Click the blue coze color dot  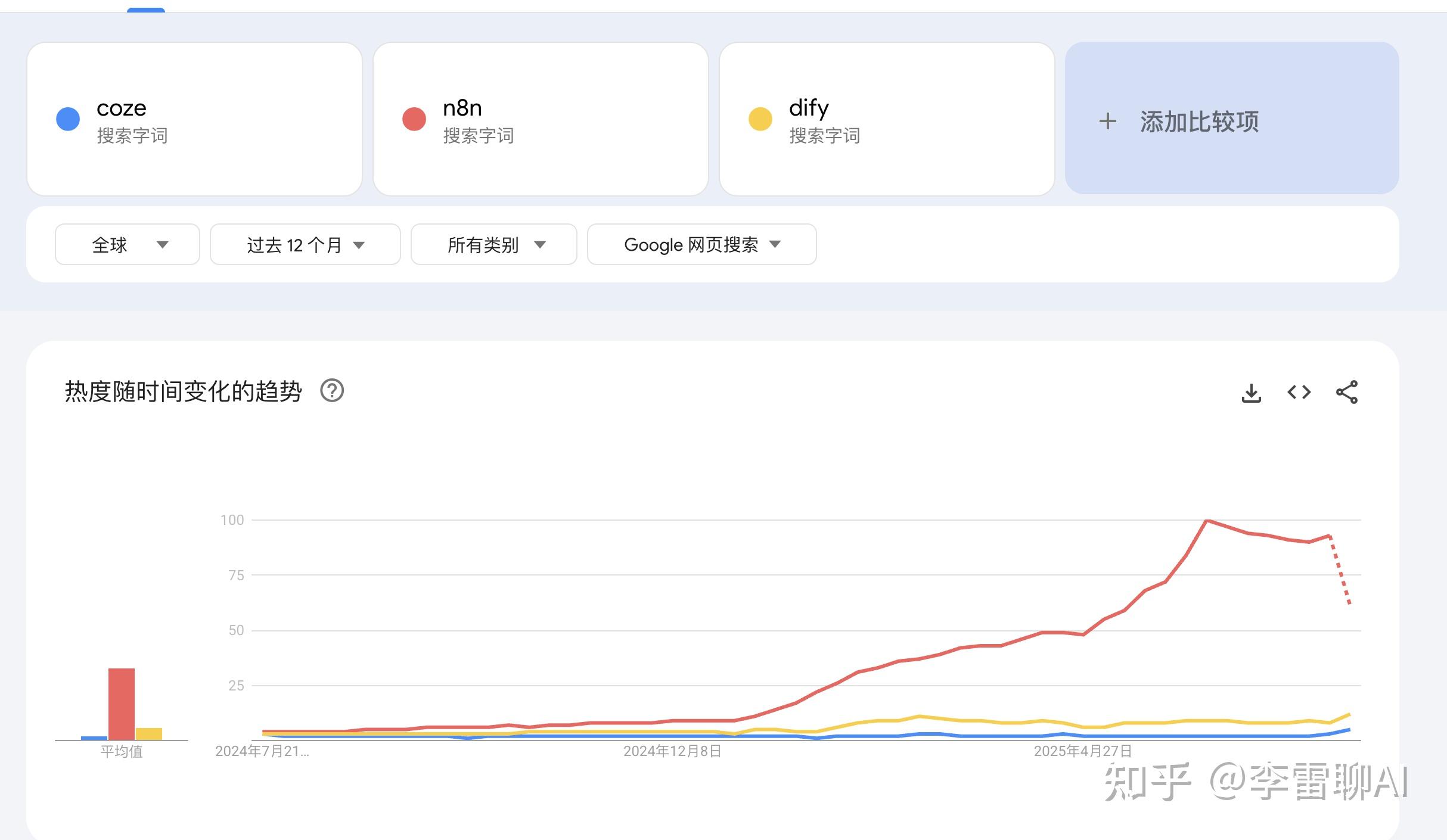[x=68, y=119]
